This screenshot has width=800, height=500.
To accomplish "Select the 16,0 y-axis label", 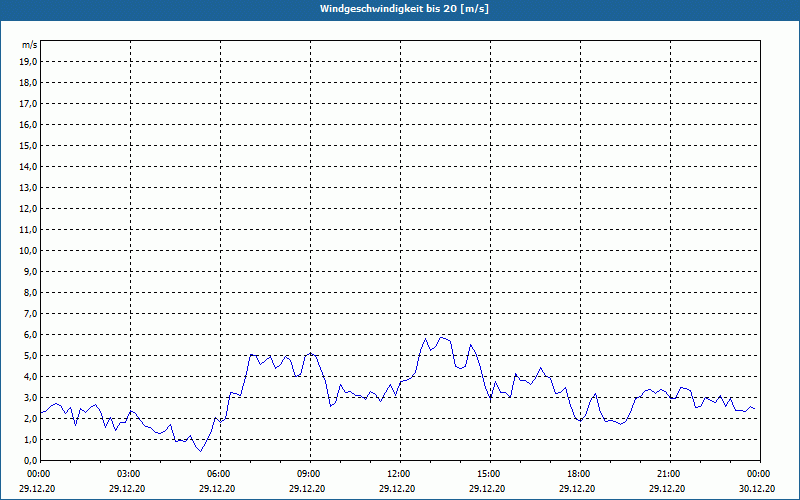I will pyautogui.click(x=28, y=124).
